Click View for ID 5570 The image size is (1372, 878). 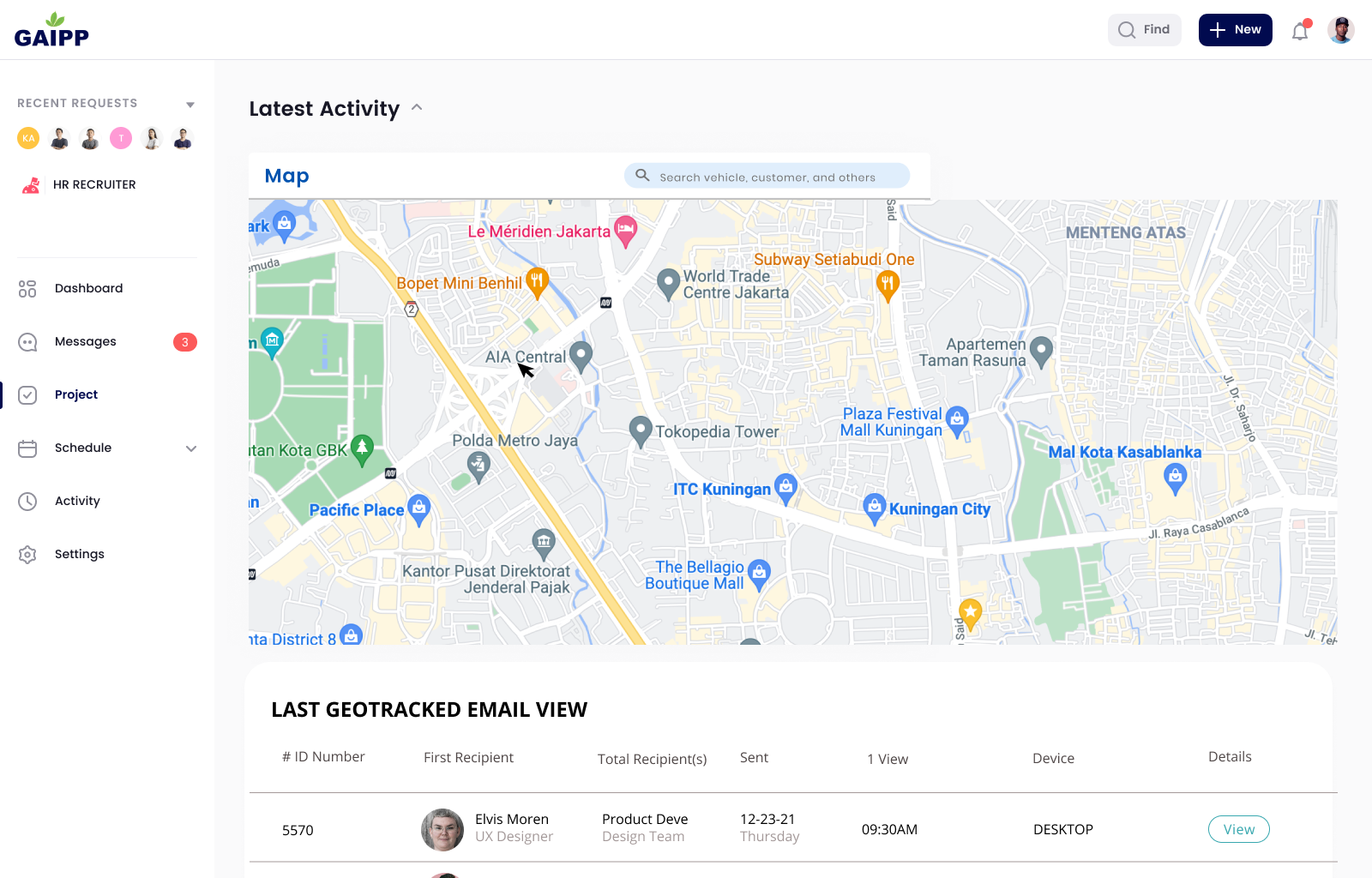click(1239, 829)
